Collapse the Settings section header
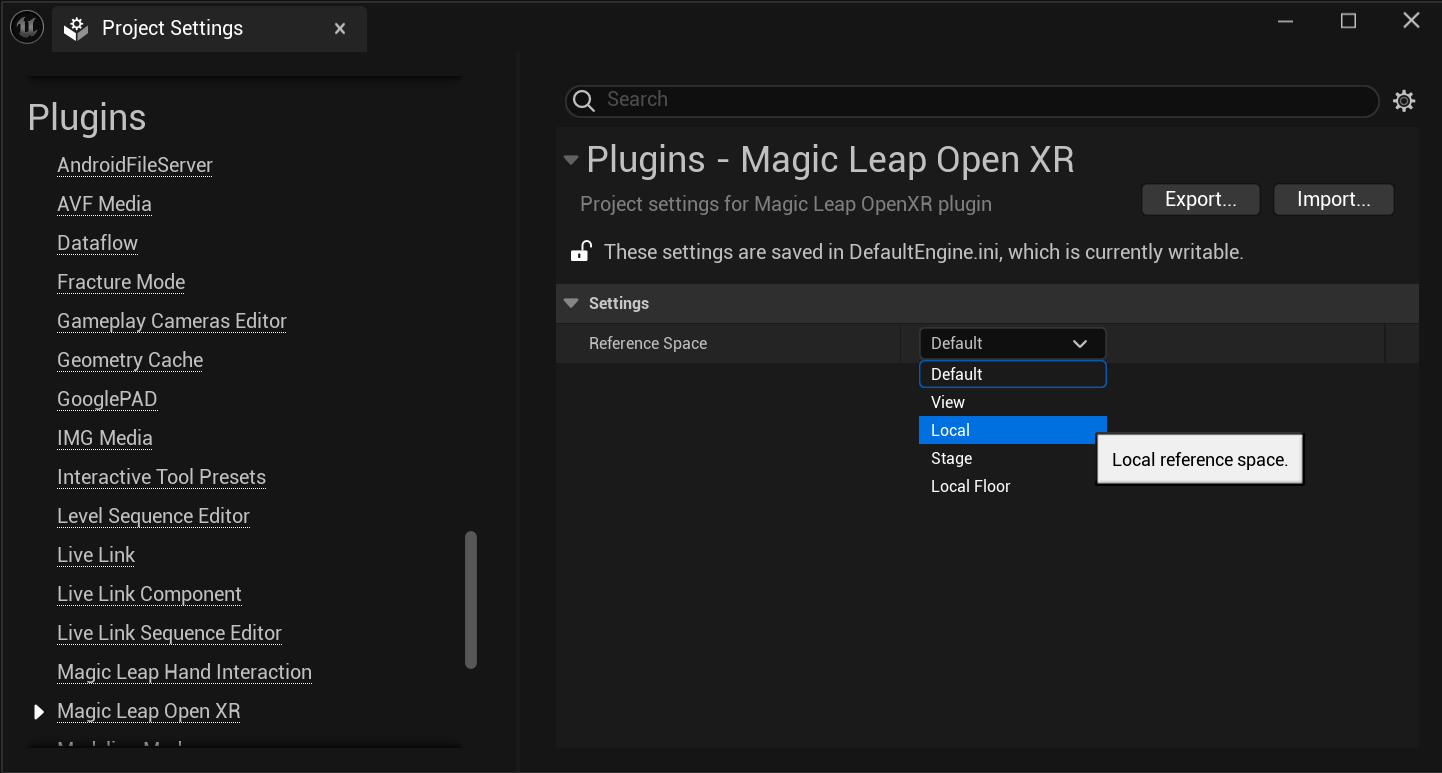 point(570,303)
